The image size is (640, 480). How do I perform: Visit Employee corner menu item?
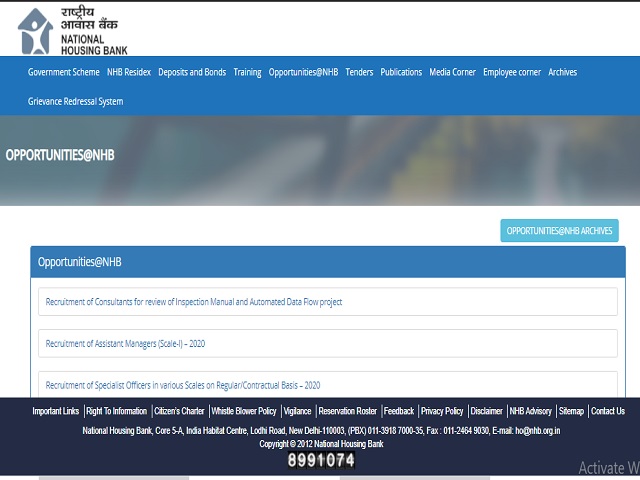click(x=512, y=72)
